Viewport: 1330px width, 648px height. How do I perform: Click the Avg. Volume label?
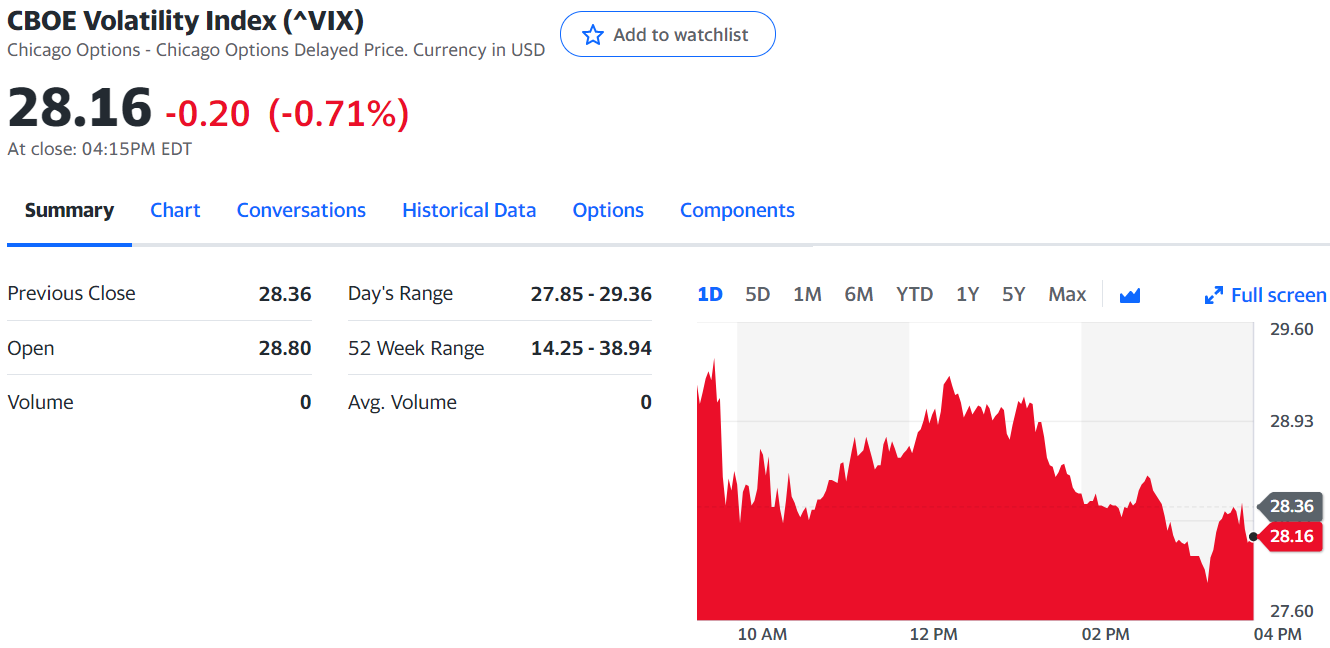pyautogui.click(x=402, y=402)
